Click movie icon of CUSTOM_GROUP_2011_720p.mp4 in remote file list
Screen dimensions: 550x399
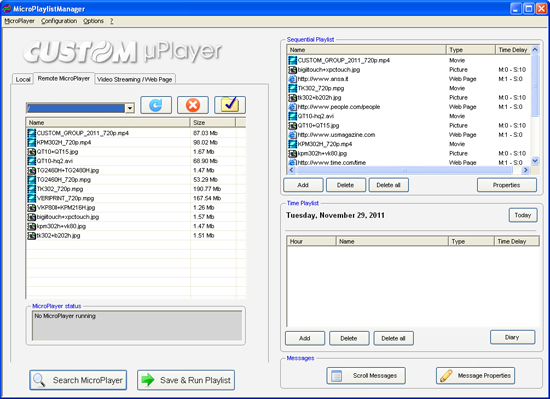[x=32, y=133]
